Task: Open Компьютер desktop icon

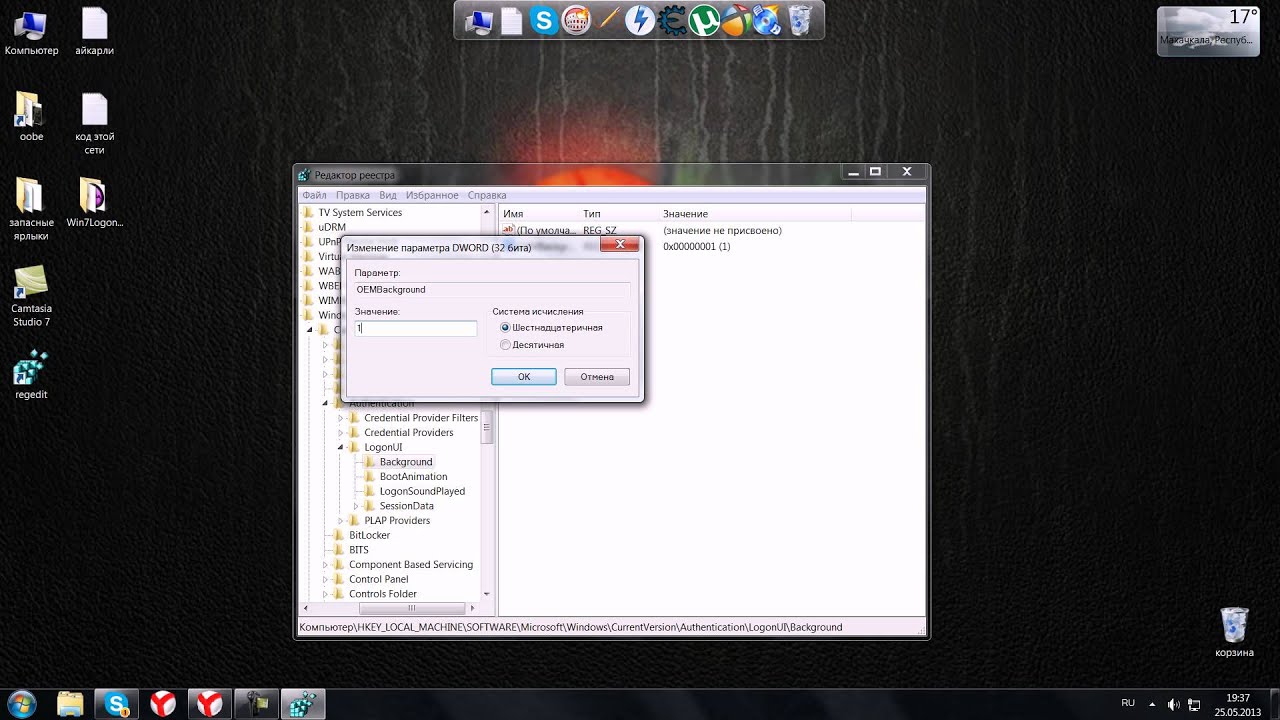Action: coord(31,33)
